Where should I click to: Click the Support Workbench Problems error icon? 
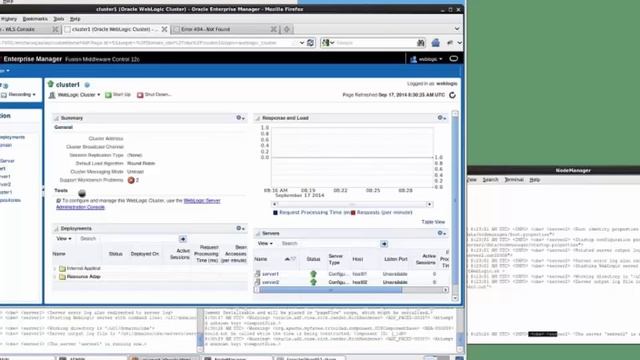coord(131,180)
